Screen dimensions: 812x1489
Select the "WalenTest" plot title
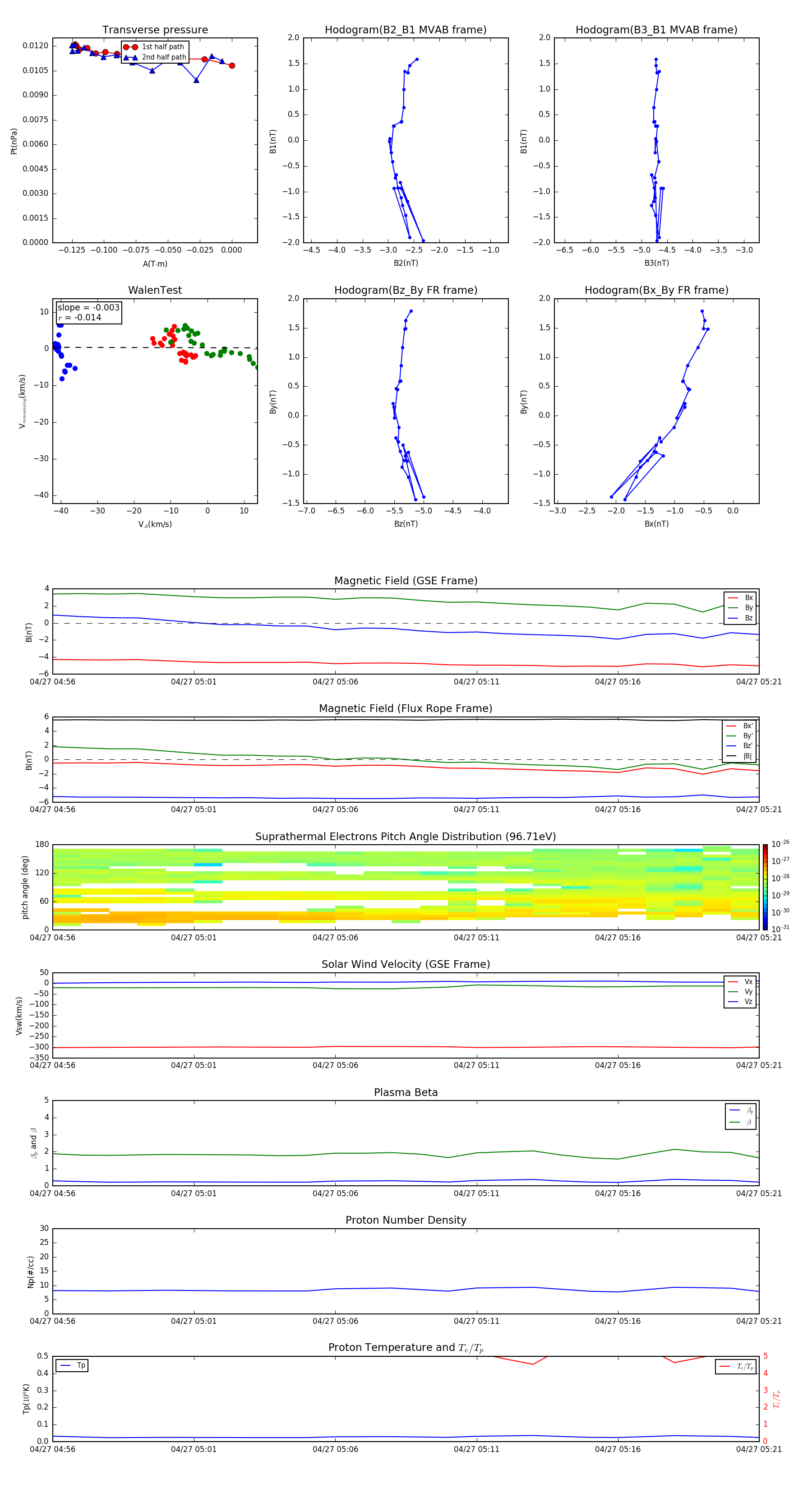tap(155, 290)
